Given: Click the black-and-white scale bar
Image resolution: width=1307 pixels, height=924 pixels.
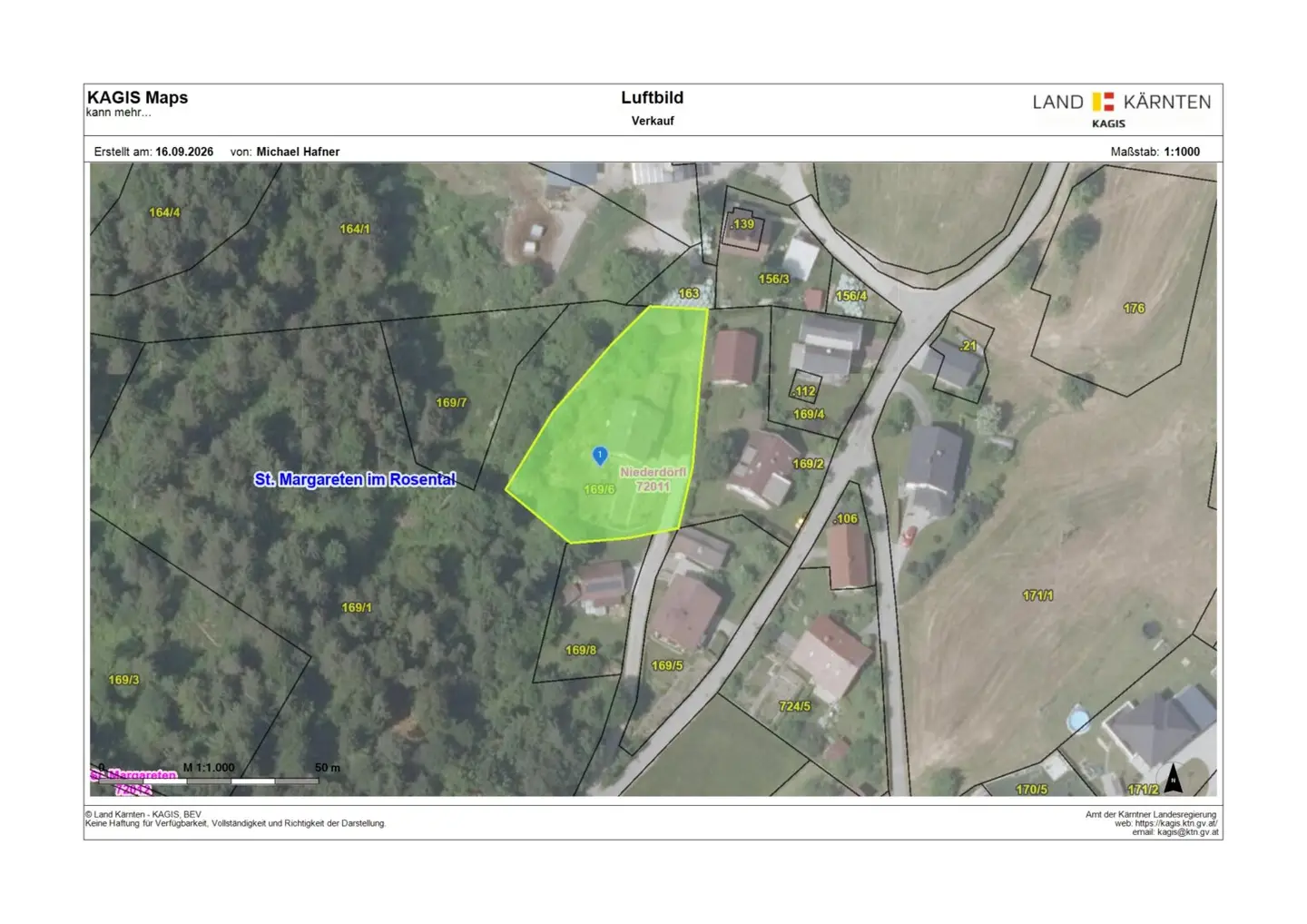Looking at the screenshot, I should pos(209,781).
